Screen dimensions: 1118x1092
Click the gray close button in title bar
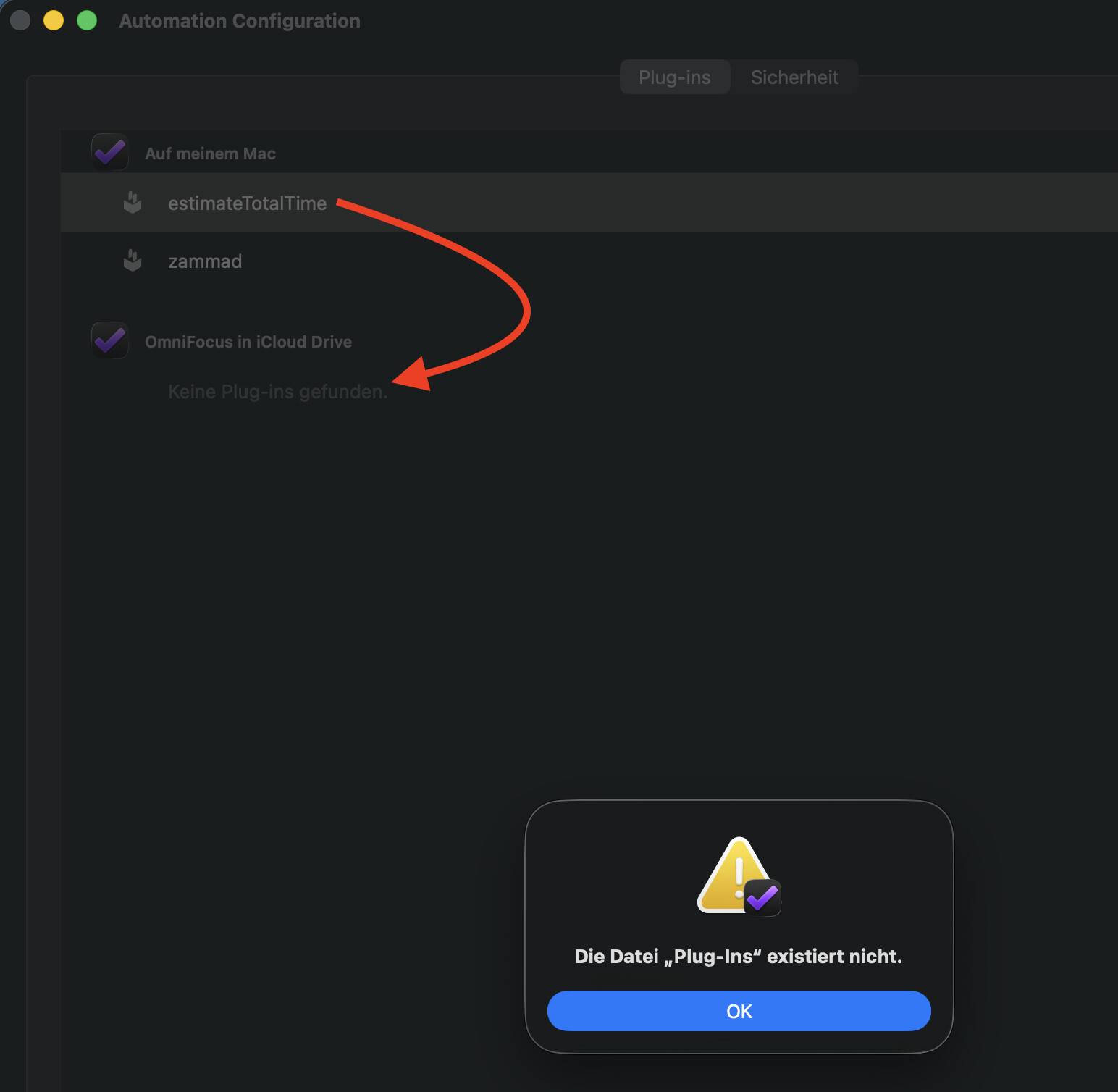coord(20,20)
